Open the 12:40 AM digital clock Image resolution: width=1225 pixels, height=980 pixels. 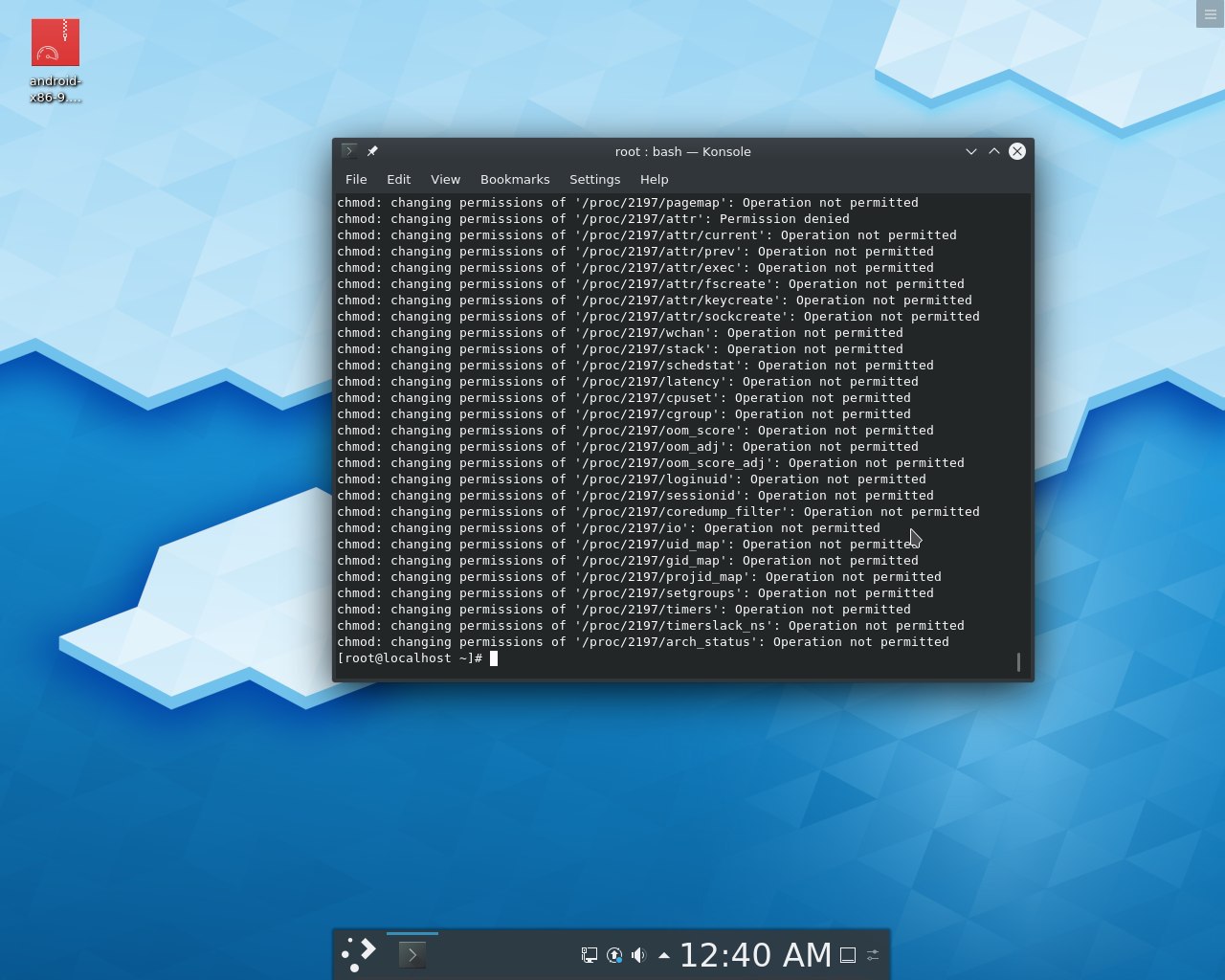point(755,955)
